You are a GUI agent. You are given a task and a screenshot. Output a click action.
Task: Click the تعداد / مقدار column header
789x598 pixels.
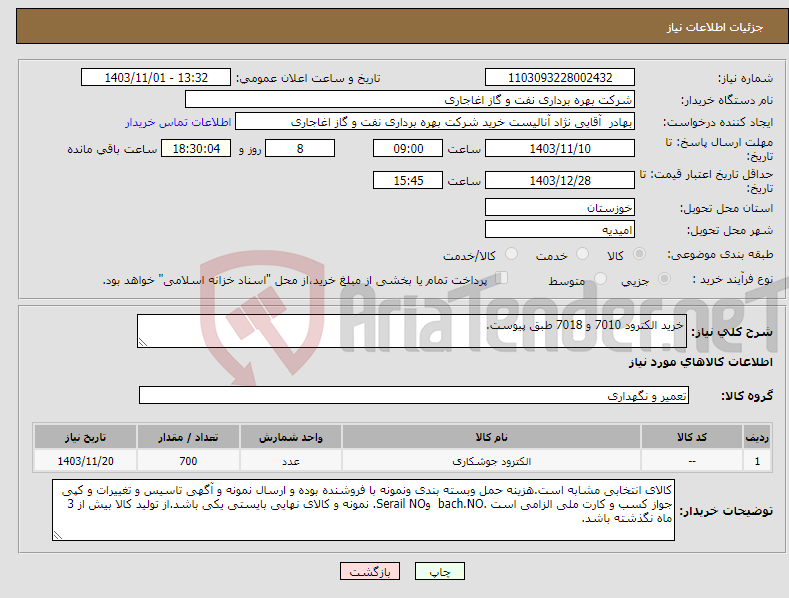[188, 437]
